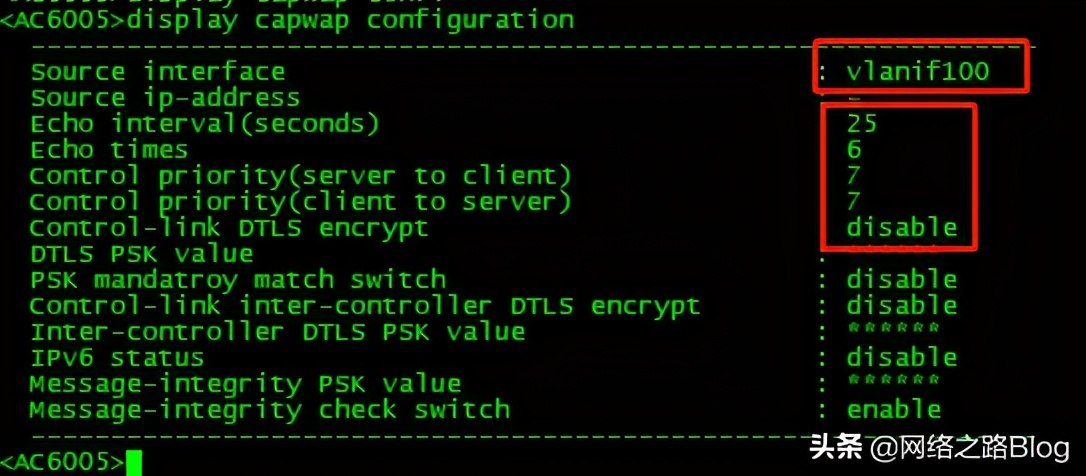Viewport: 1086px width, 476px height.
Task: Click "Inter-controller DTLS PSK value" label
Action: [x=277, y=332]
